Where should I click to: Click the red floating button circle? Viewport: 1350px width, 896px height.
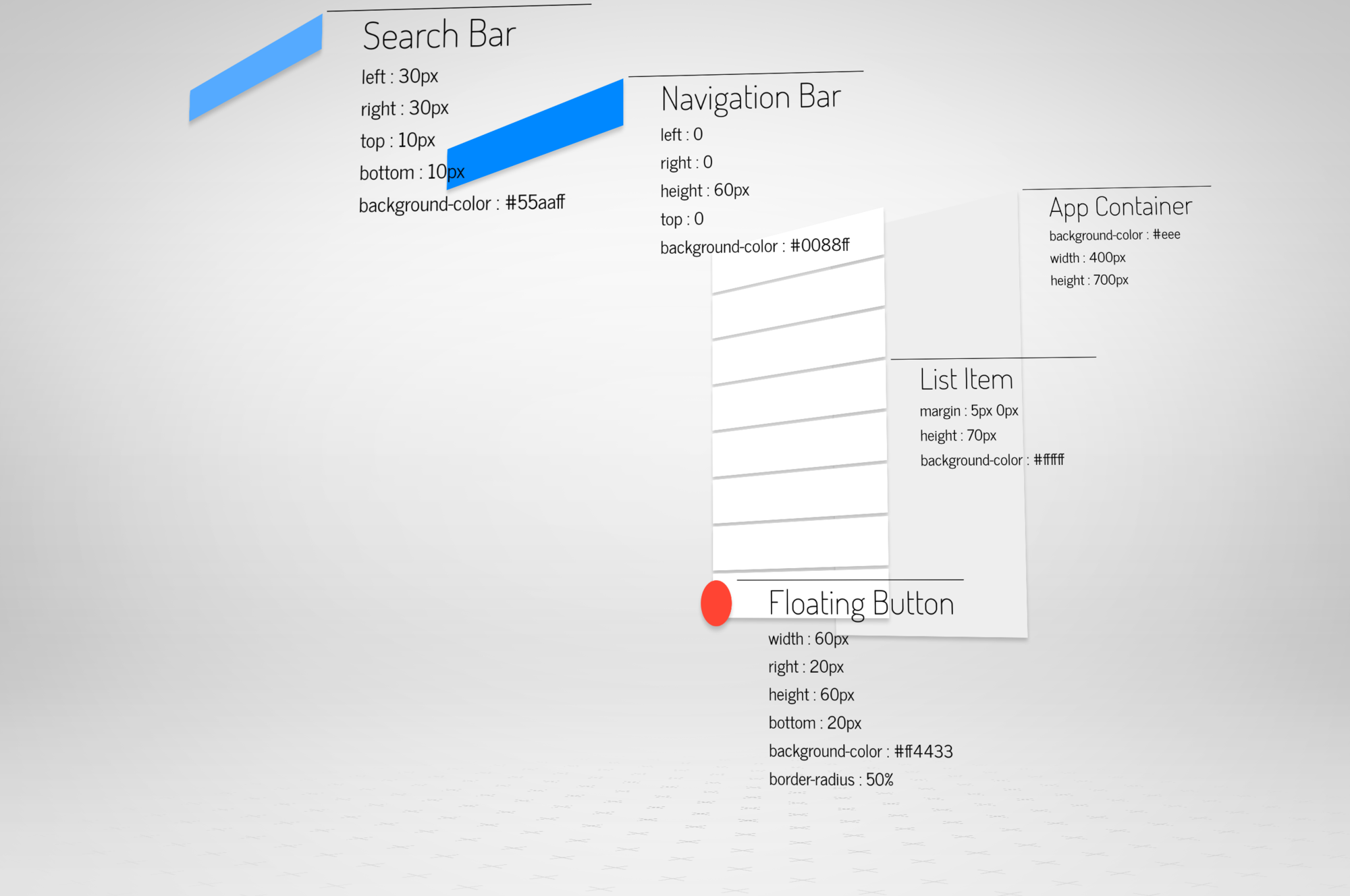716,603
